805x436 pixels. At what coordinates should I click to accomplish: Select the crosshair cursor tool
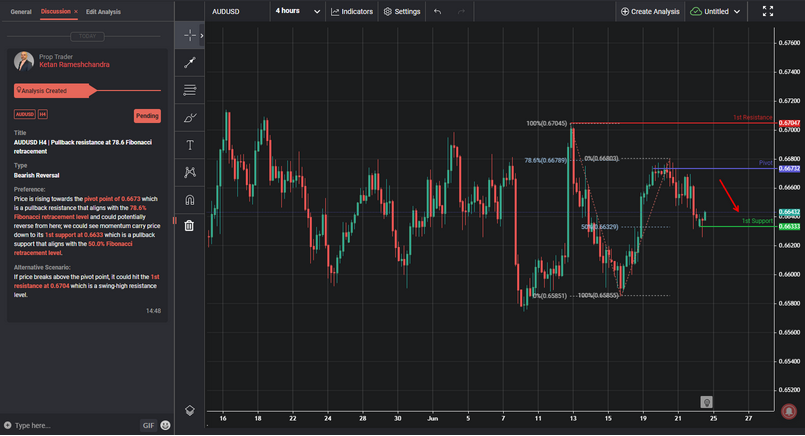(189, 35)
